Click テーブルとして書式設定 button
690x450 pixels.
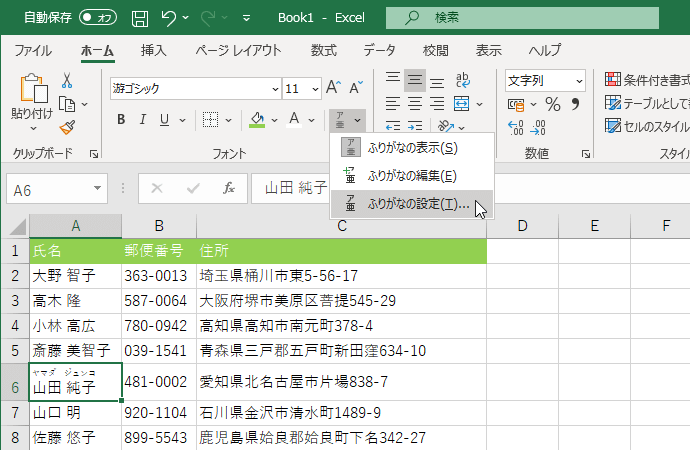coord(647,103)
